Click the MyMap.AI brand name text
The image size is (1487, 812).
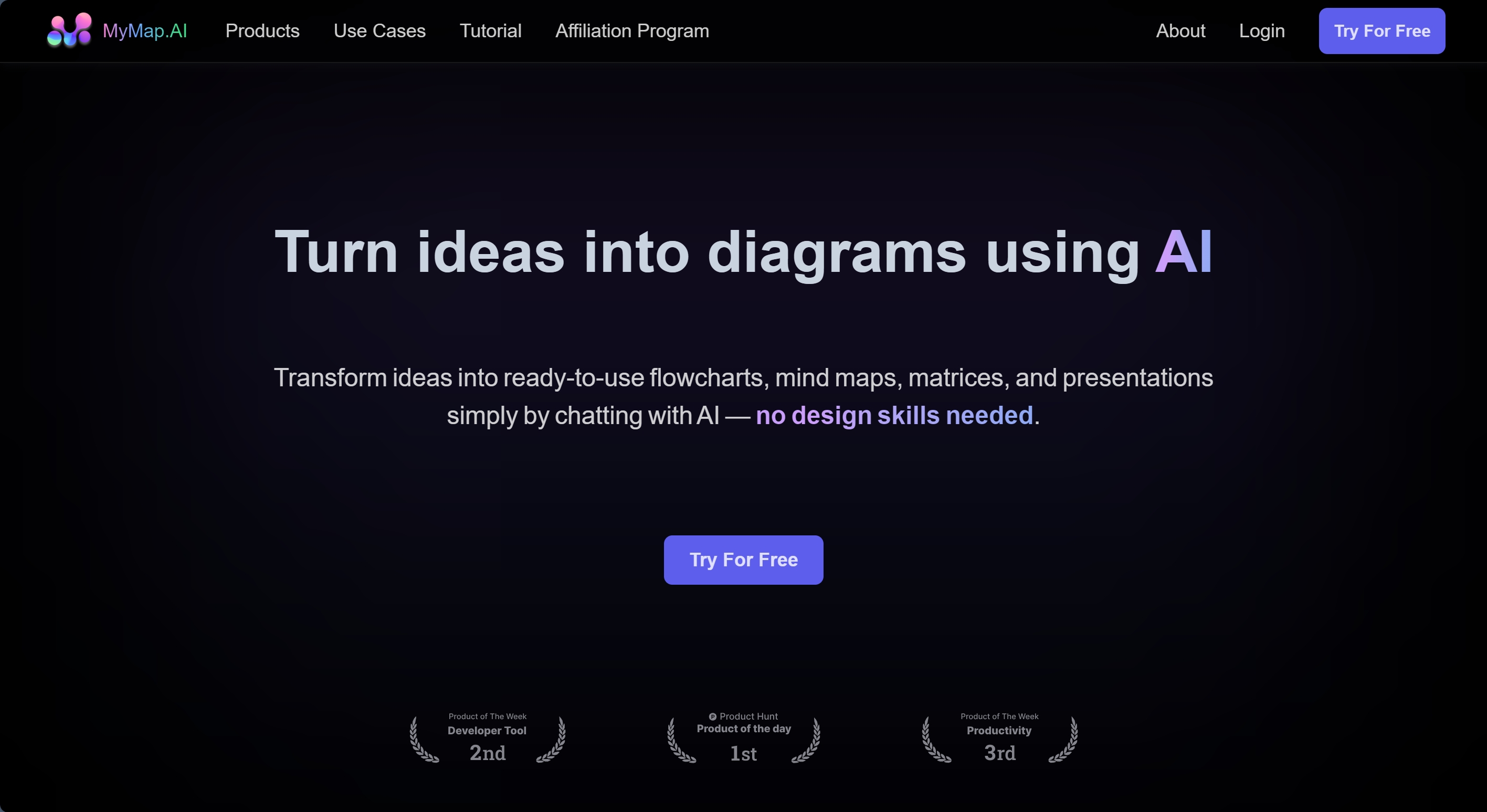(145, 30)
